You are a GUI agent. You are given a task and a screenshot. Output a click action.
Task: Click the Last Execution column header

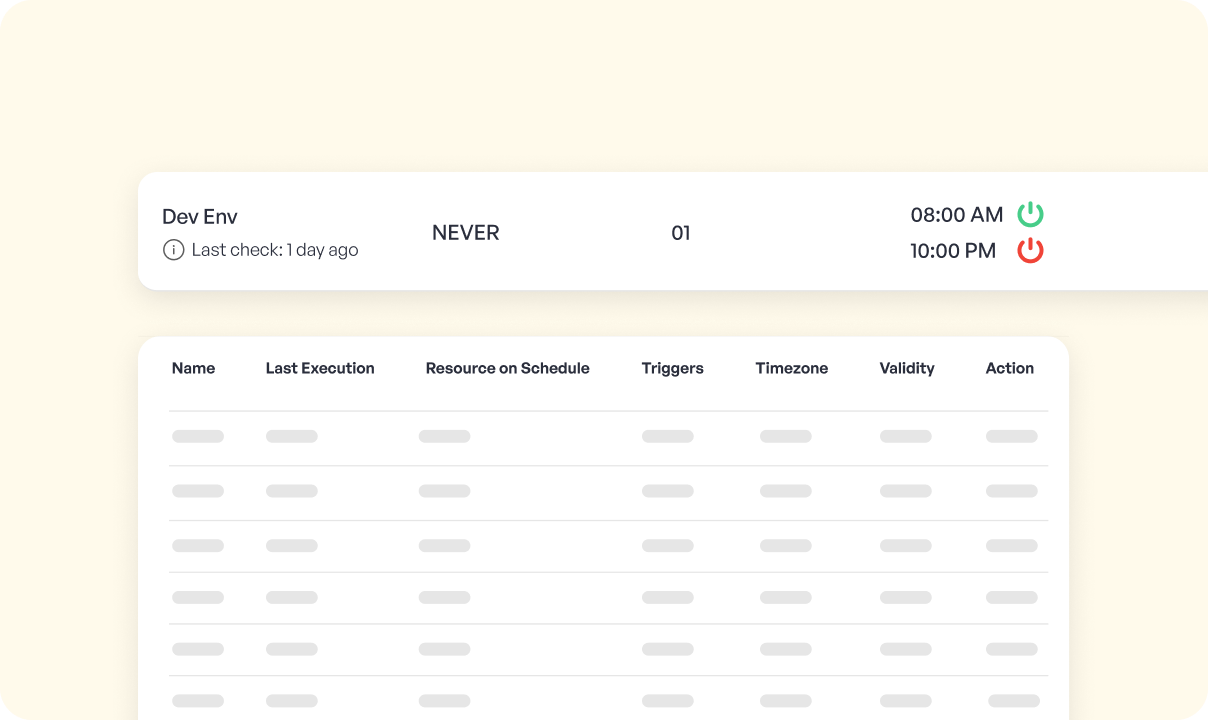[320, 368]
